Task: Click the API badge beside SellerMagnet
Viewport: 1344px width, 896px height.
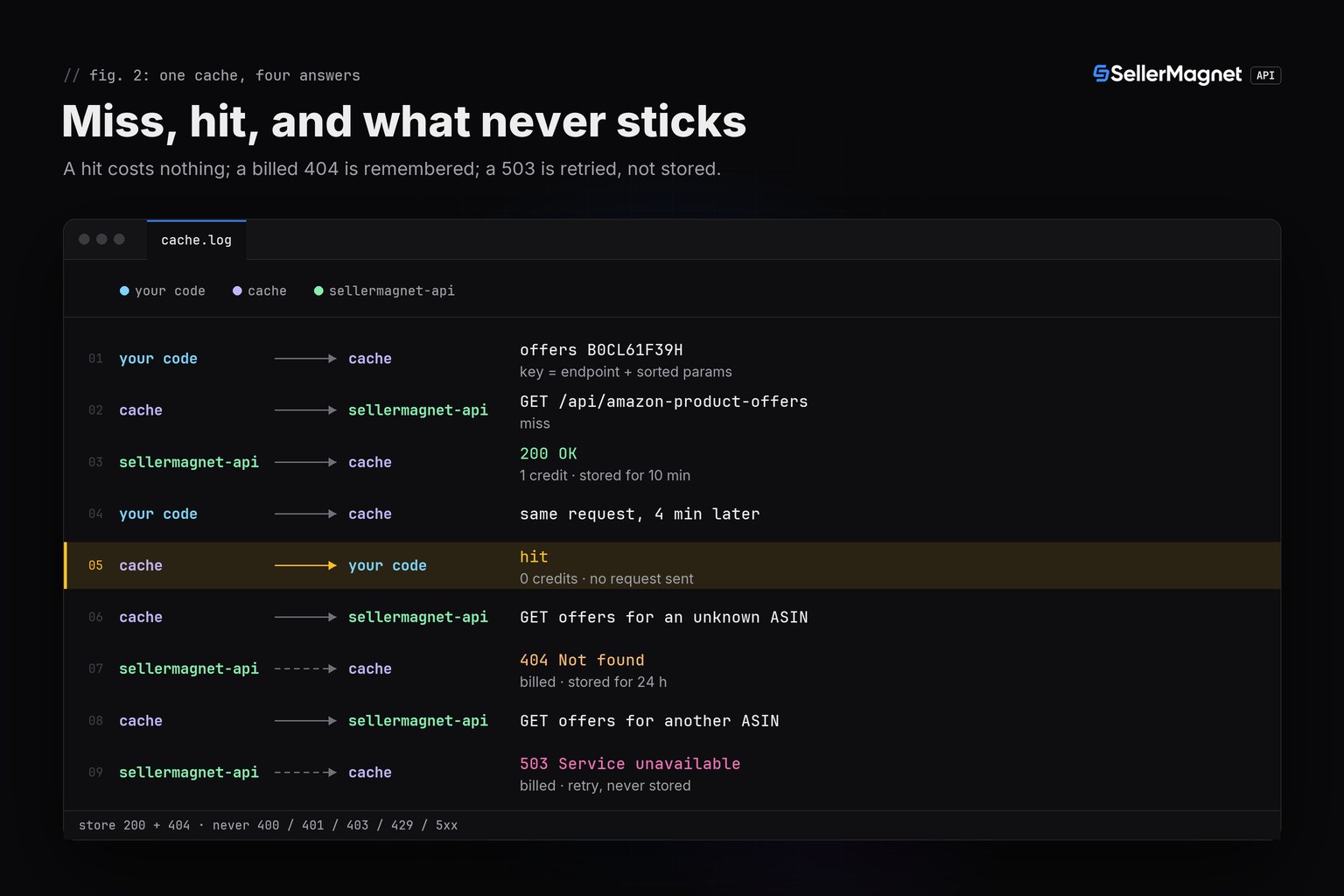Action: 1265,75
